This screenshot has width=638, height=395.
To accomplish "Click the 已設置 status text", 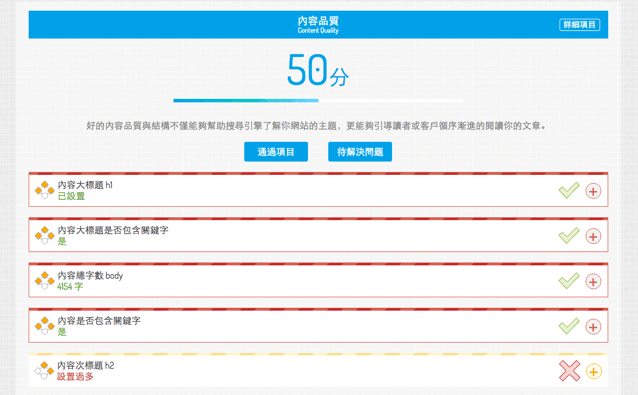I will [x=71, y=196].
